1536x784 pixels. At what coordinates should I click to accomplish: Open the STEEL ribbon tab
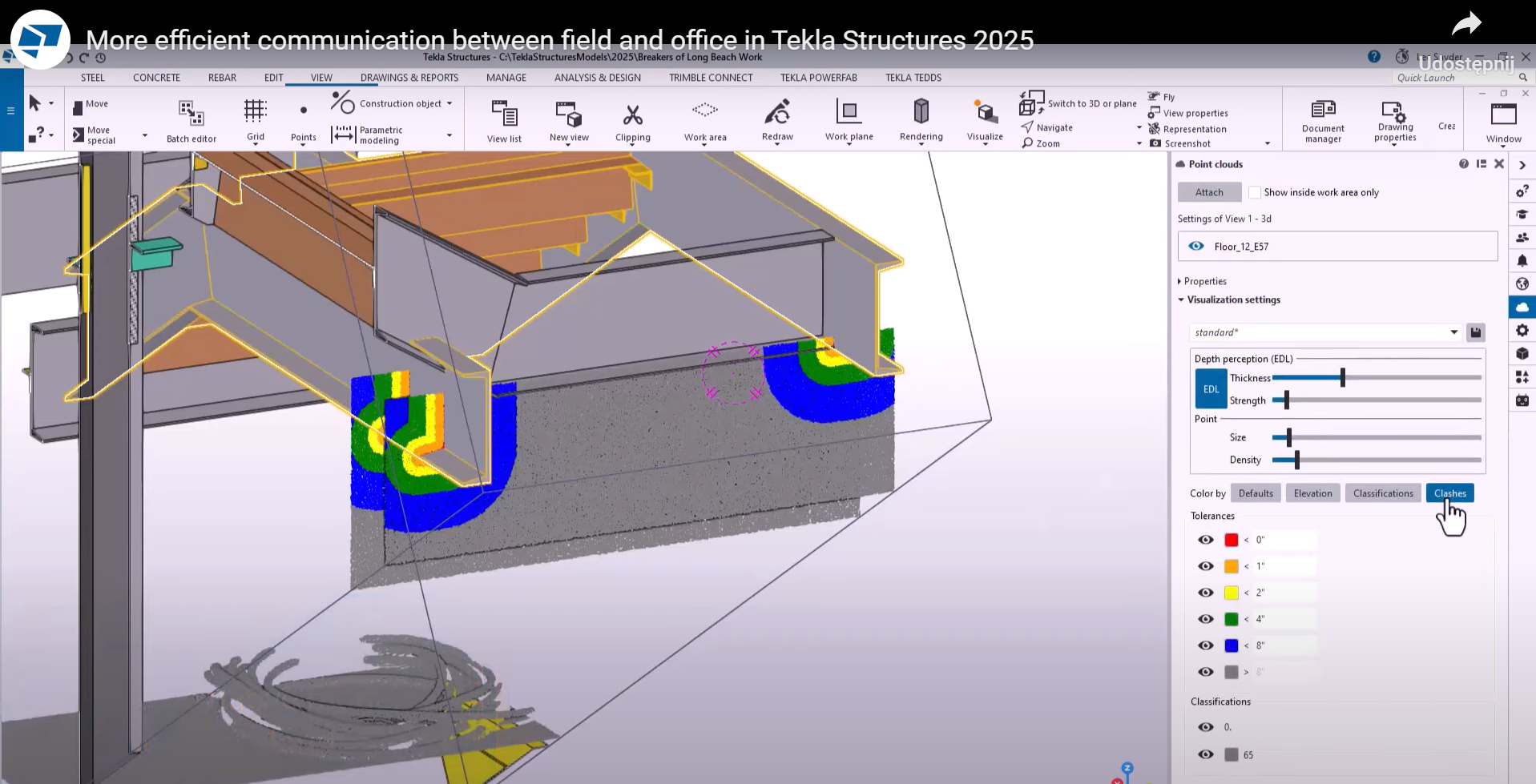(x=93, y=78)
